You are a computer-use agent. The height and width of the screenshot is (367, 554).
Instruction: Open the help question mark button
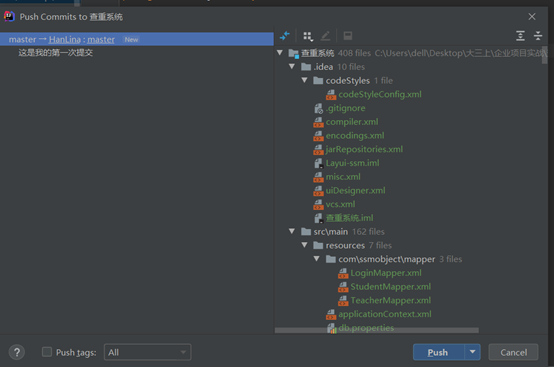pyautogui.click(x=17, y=352)
